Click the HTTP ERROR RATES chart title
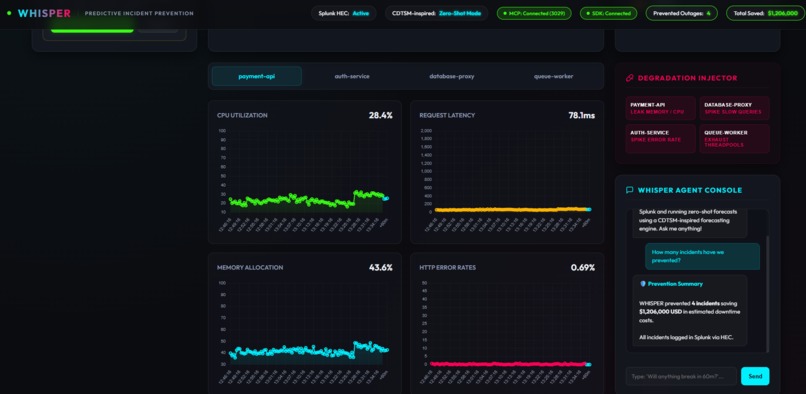Viewport: 806px width, 394px height. click(x=448, y=268)
